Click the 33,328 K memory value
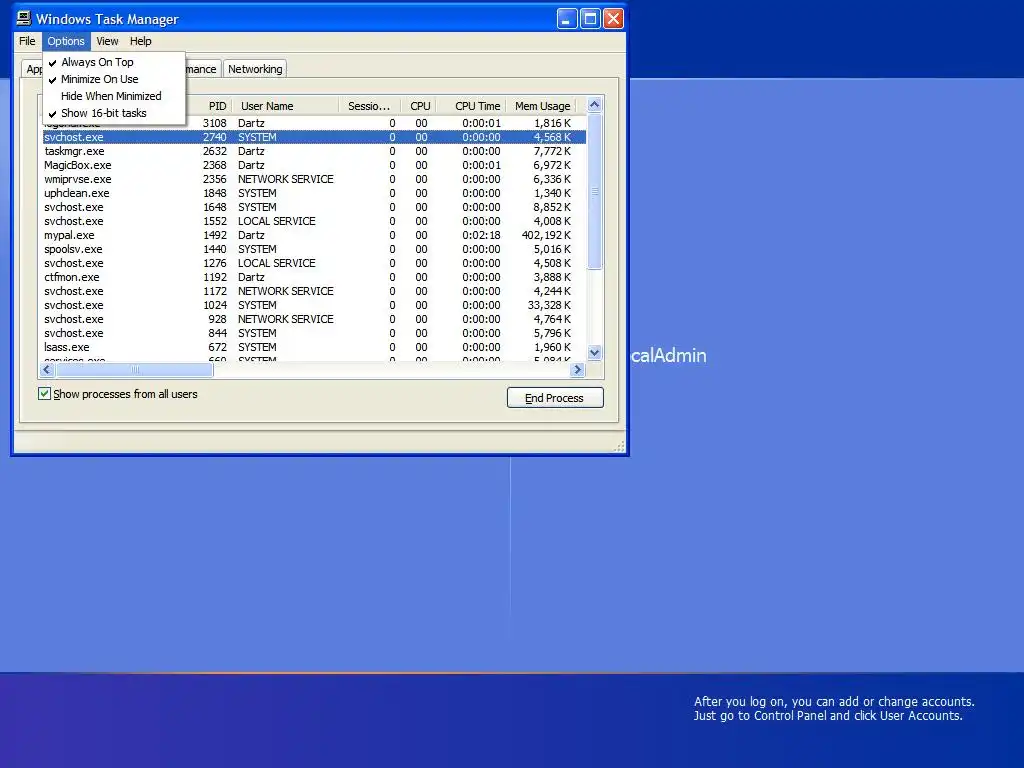The height and width of the screenshot is (768, 1024). 549,305
